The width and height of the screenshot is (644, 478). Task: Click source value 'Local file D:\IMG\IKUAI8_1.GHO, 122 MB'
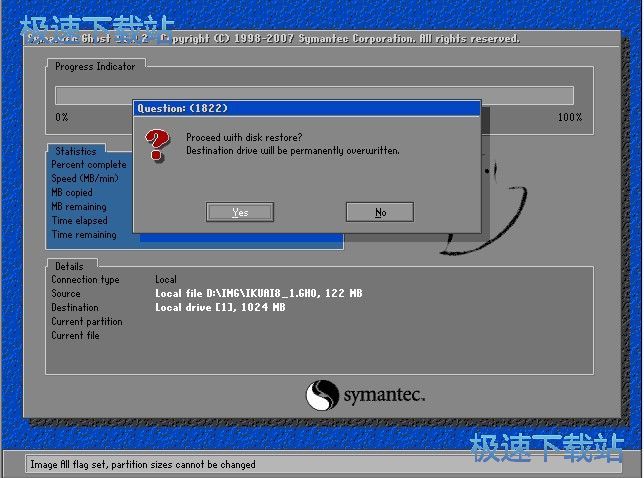pos(259,293)
